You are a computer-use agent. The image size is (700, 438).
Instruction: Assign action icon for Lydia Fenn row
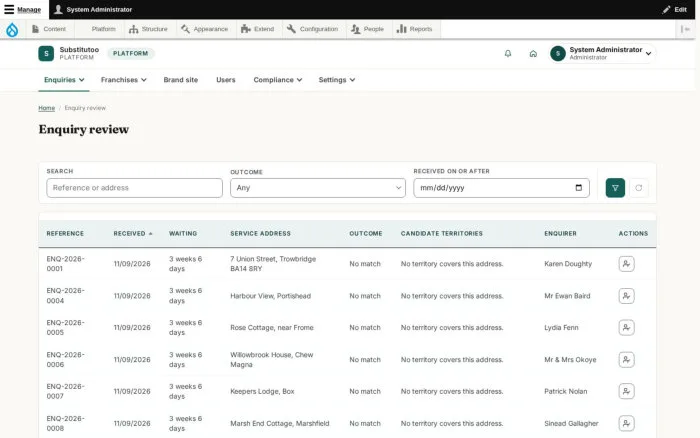(x=626, y=327)
